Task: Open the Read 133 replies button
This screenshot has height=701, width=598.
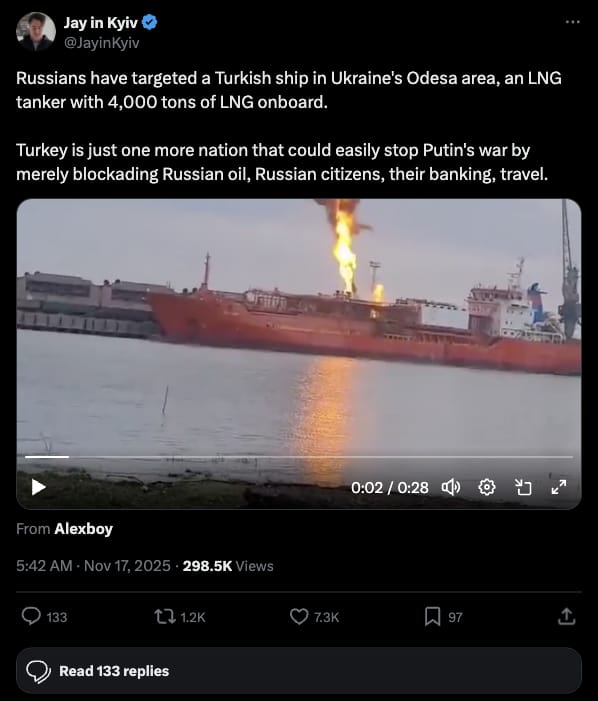Action: pyautogui.click(x=299, y=671)
